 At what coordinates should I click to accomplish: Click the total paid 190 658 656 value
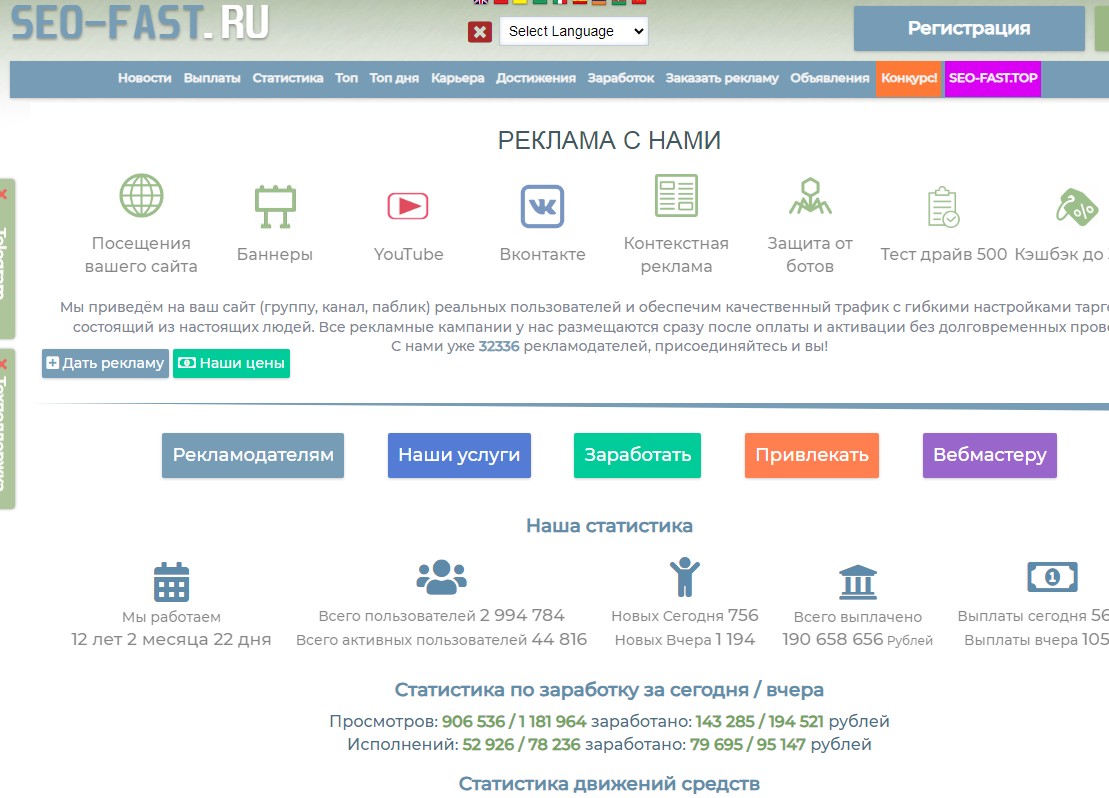point(832,639)
